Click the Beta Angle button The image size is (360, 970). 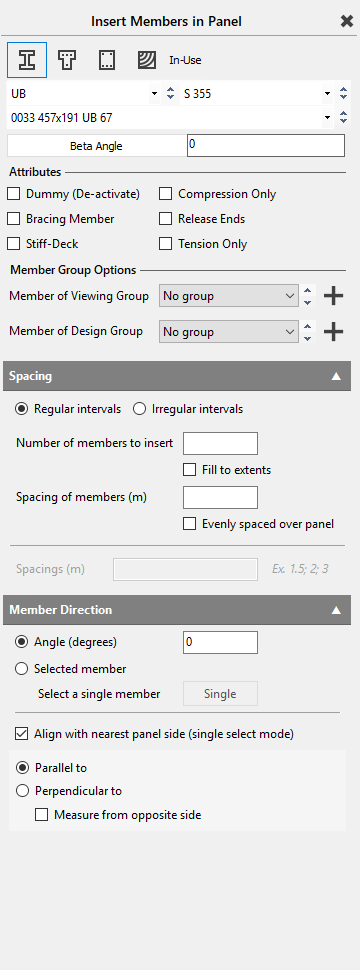[96, 146]
